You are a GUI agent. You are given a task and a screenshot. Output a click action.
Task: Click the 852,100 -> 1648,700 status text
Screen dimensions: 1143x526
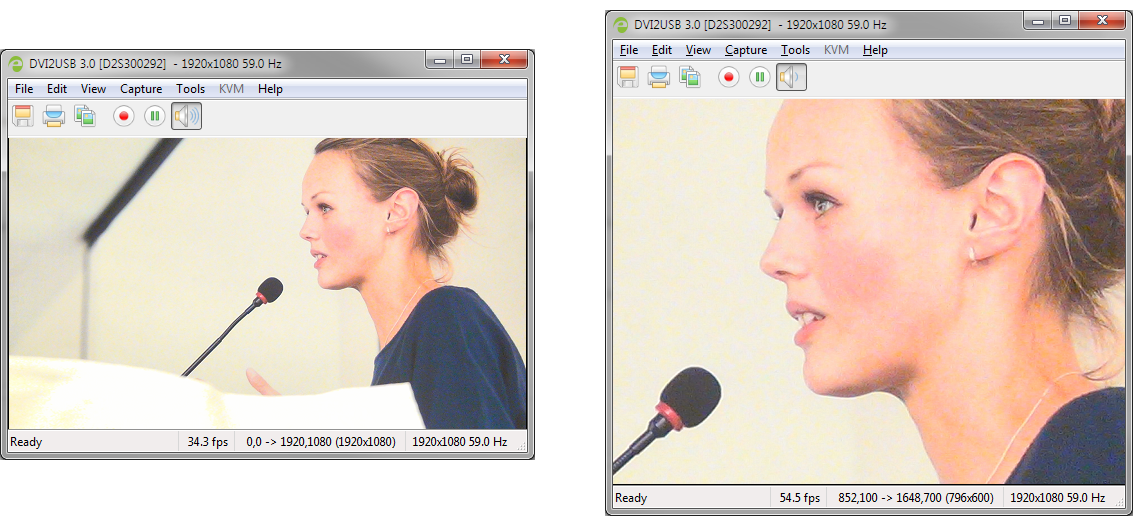click(x=914, y=498)
